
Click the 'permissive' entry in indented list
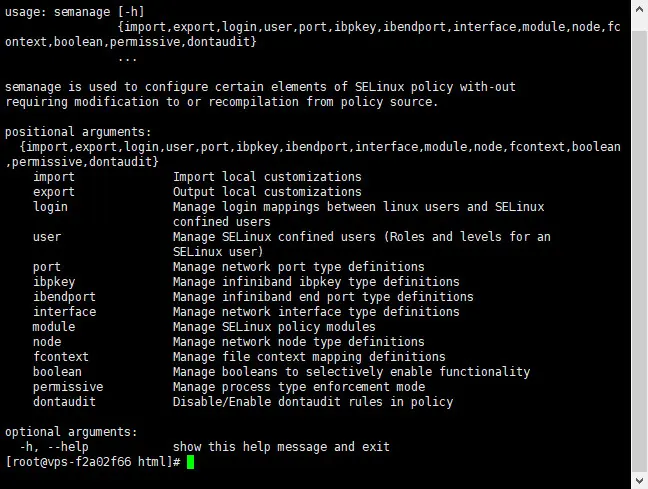coord(68,387)
